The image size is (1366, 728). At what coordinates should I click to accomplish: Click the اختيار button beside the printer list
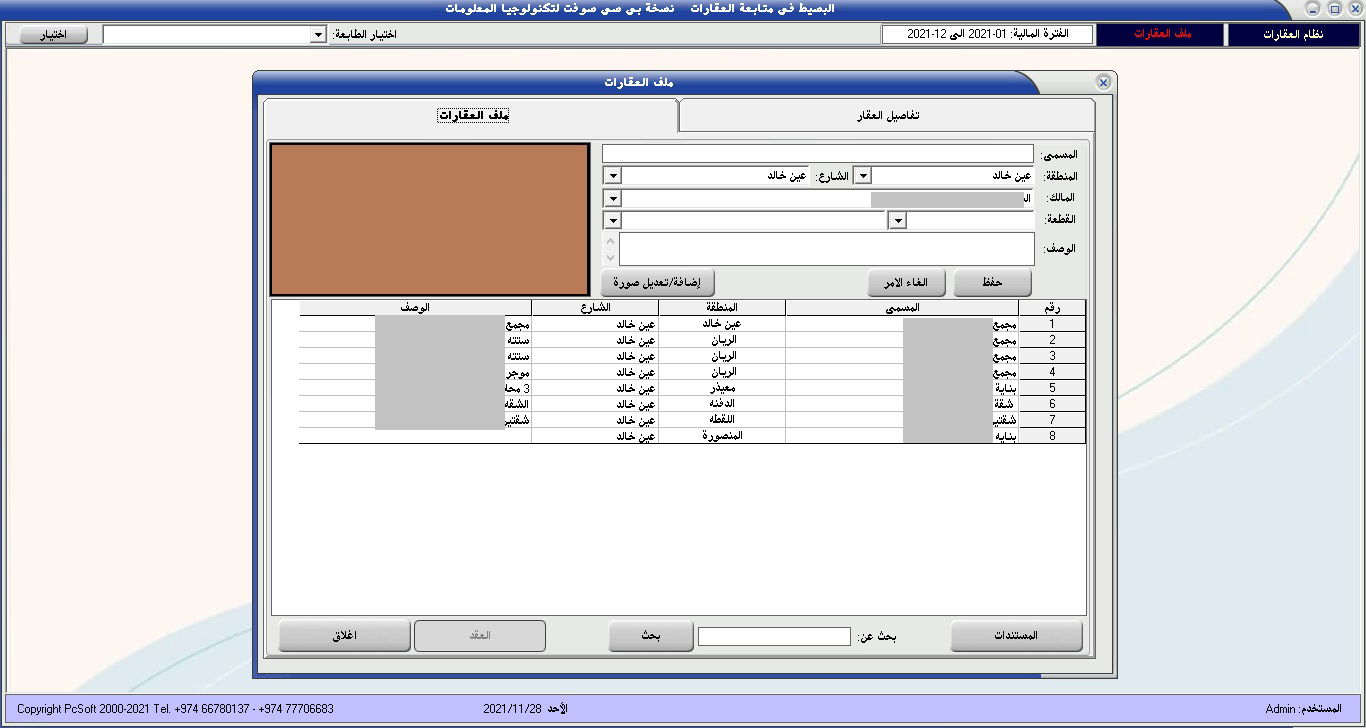tap(52, 35)
